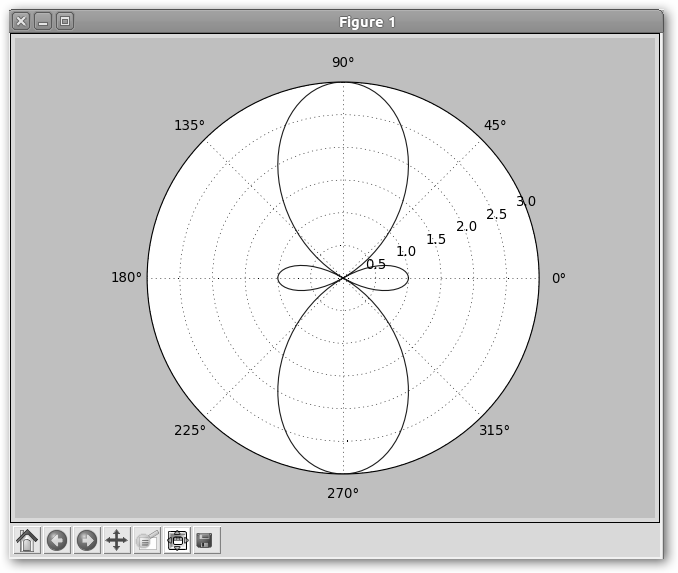Close the Figure 1 window
Viewport: 678px width, 573px height.
point(21,21)
